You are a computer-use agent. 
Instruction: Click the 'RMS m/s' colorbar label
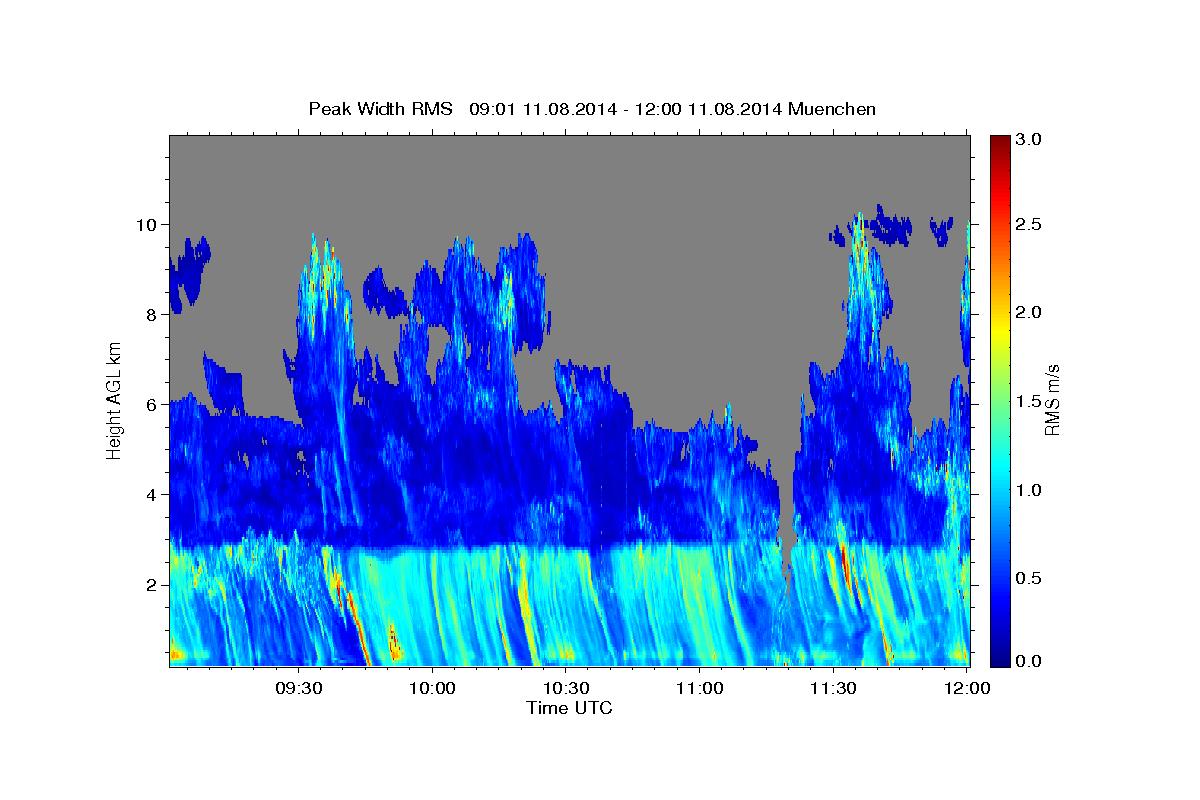tap(1051, 400)
